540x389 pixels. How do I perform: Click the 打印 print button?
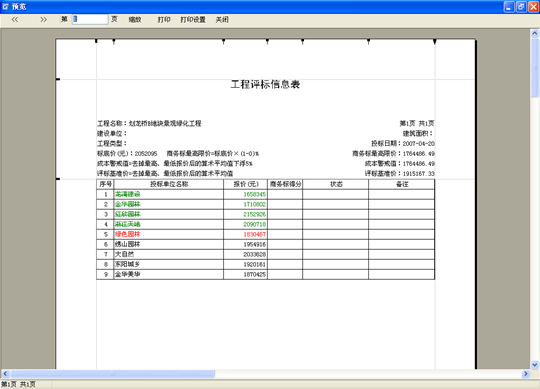click(x=164, y=20)
